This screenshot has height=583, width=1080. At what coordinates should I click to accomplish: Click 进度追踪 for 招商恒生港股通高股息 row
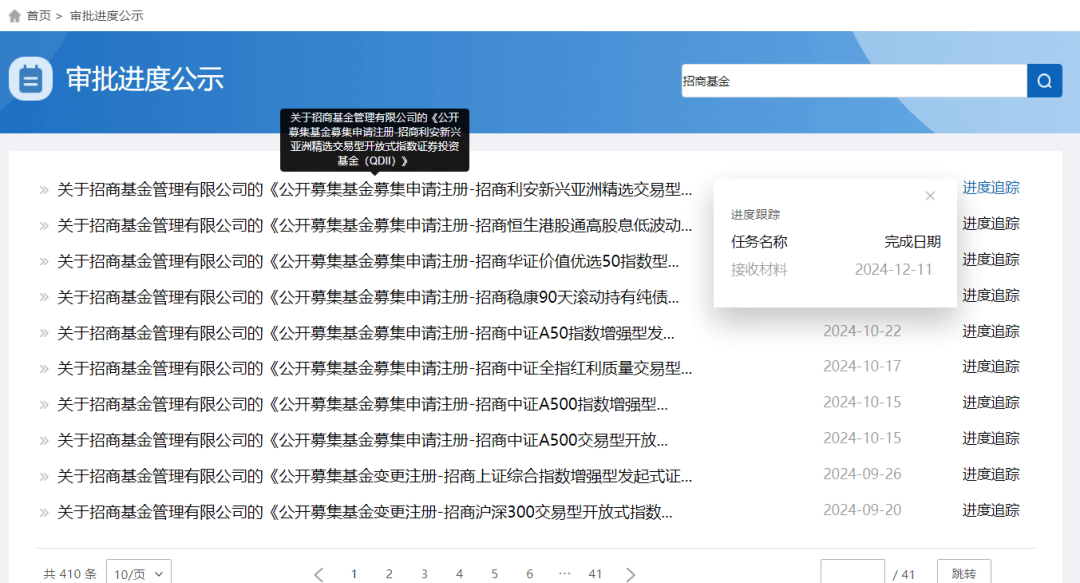tap(990, 223)
